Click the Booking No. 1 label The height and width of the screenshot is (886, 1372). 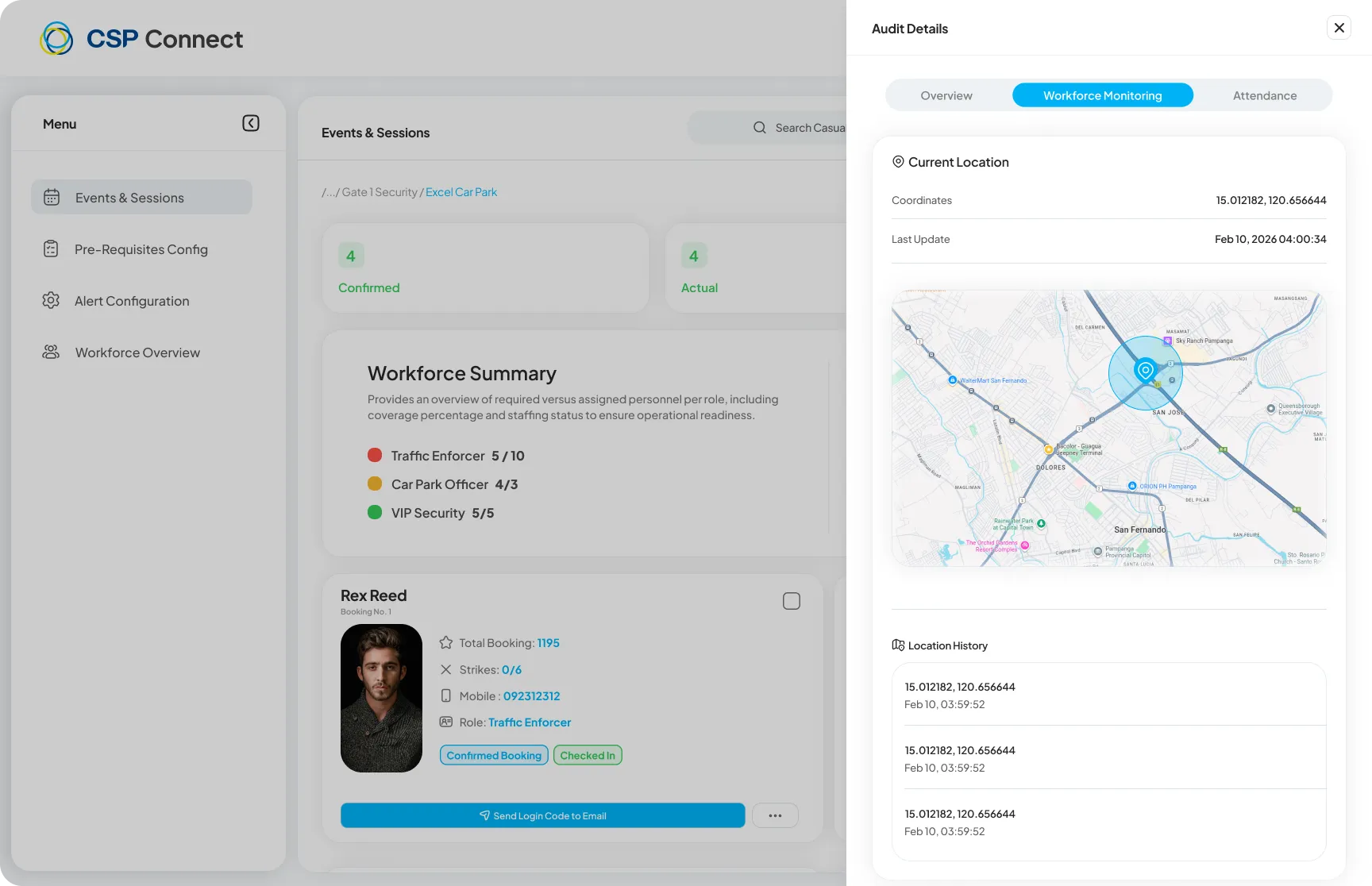coord(366,611)
